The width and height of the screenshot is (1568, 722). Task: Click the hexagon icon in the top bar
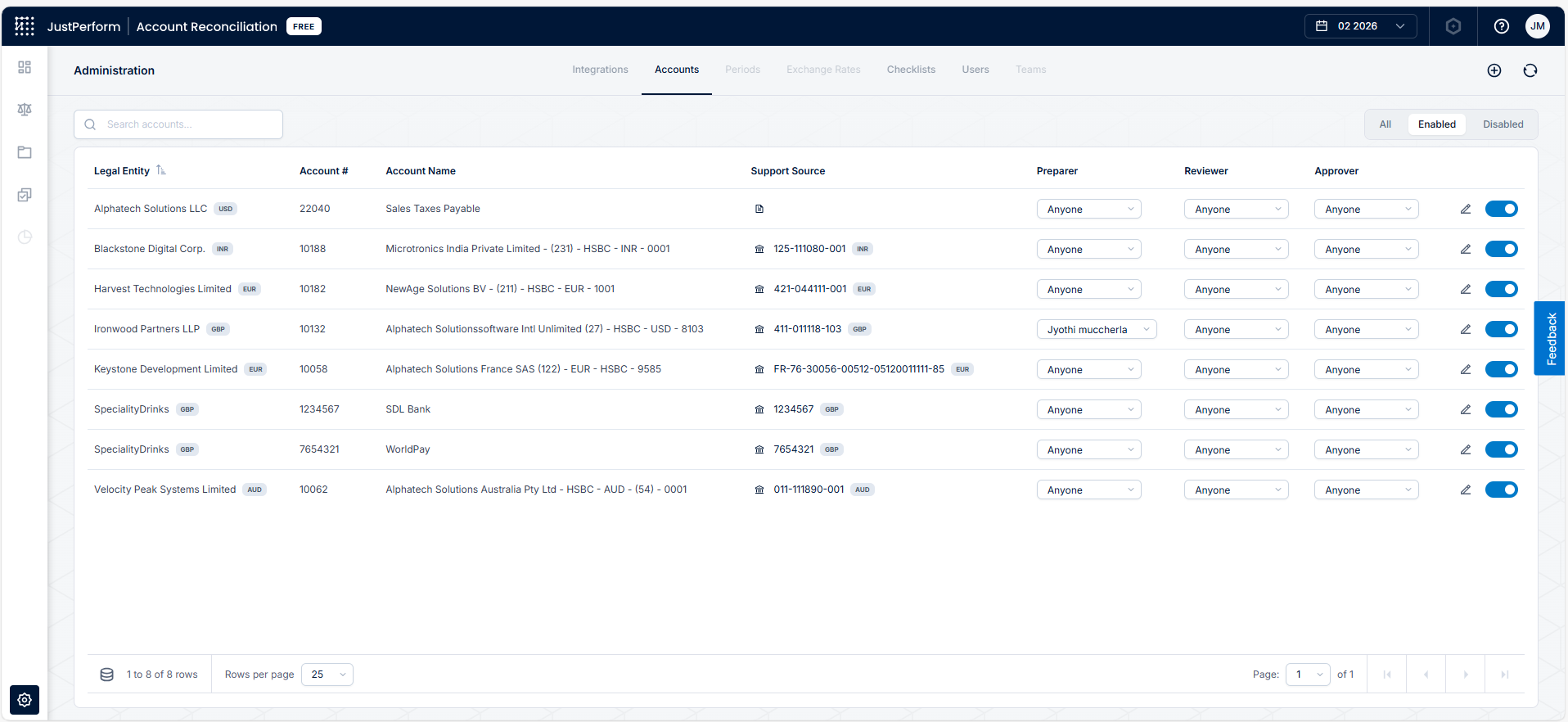coord(1453,26)
